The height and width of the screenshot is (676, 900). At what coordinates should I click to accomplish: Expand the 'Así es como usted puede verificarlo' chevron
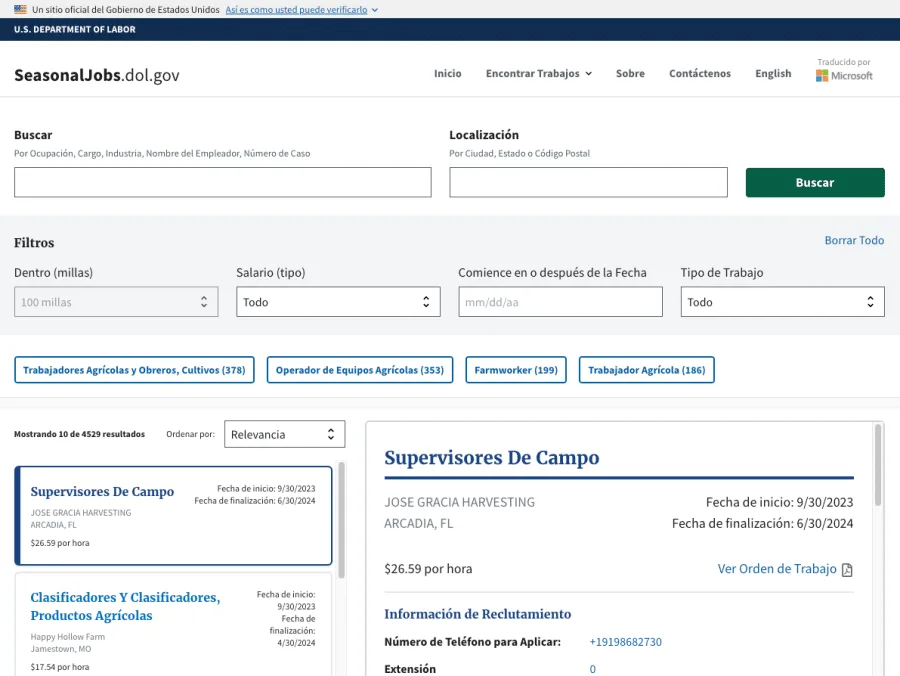(375, 10)
